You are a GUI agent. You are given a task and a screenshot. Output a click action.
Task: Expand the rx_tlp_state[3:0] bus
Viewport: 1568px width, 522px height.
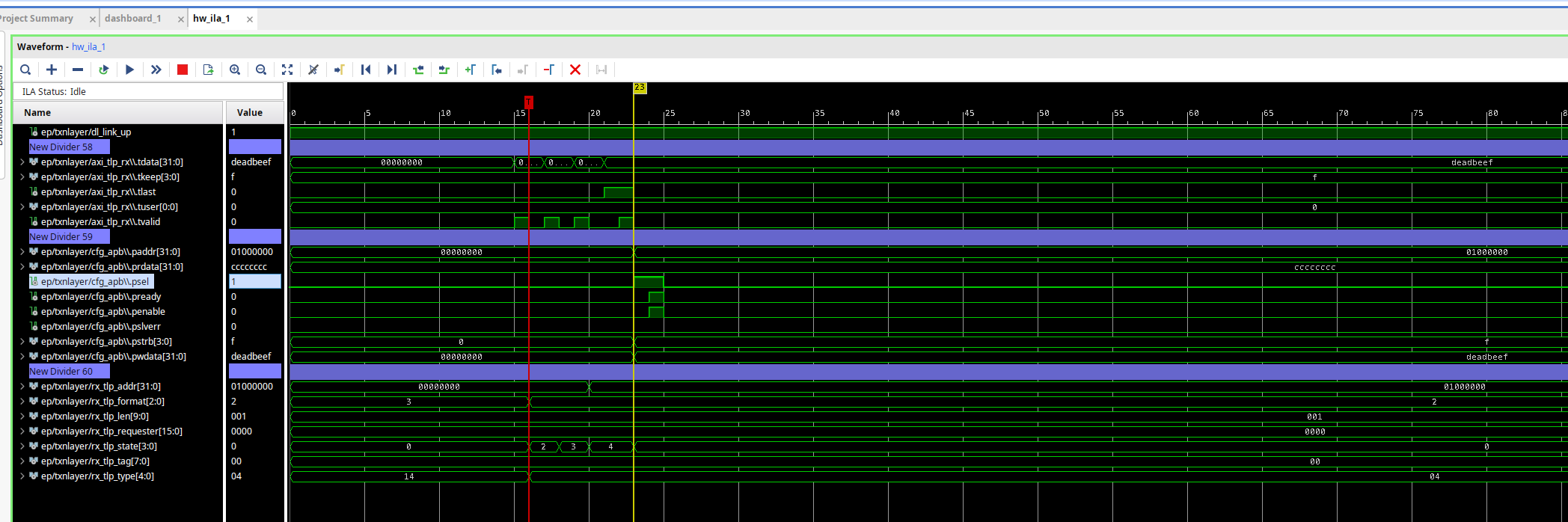(x=22, y=446)
